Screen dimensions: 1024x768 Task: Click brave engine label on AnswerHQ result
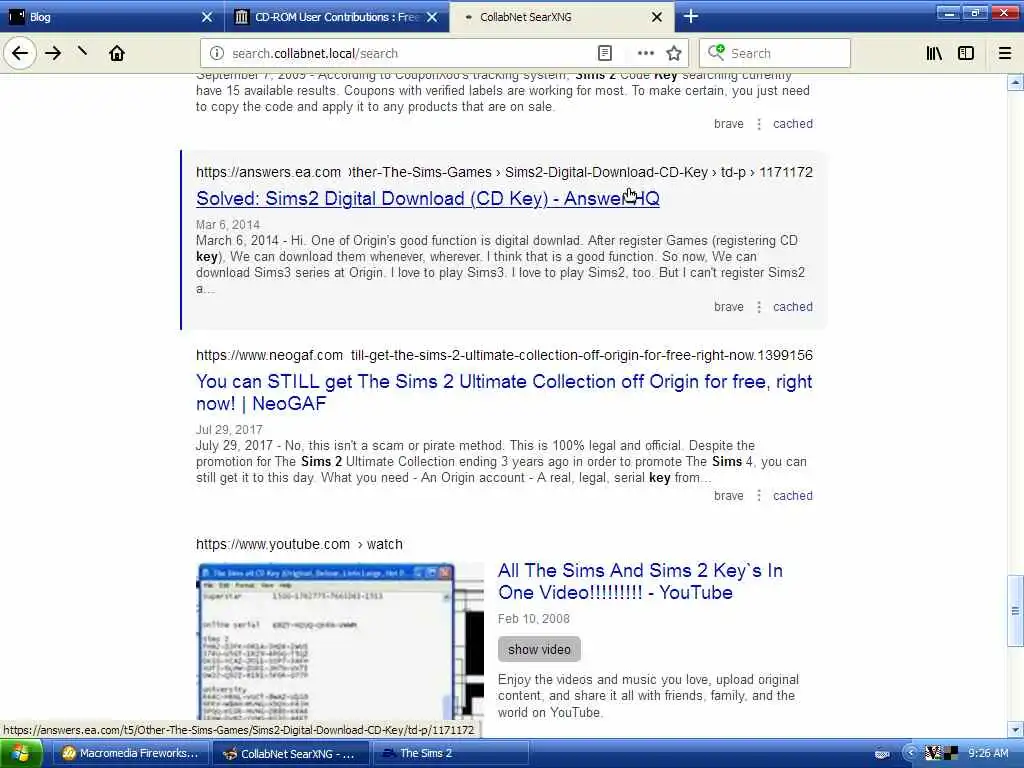pyautogui.click(x=729, y=306)
